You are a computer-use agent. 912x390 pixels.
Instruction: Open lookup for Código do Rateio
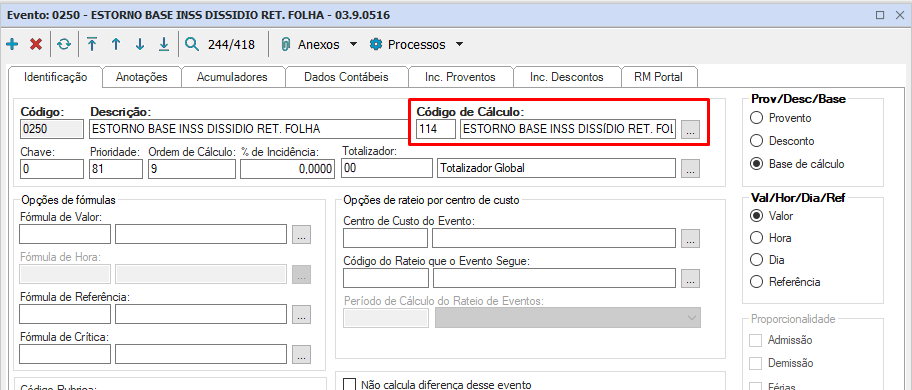[690, 278]
